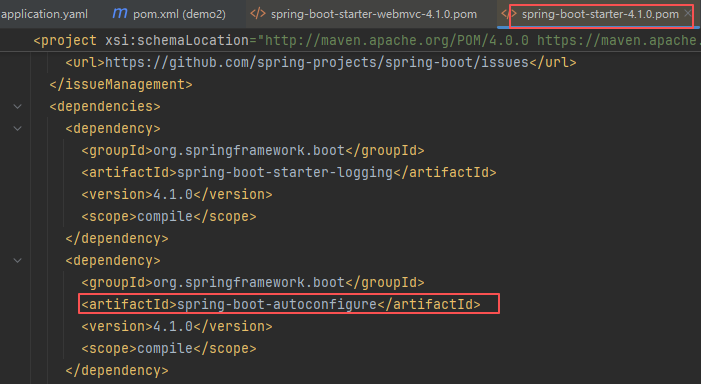
Task: Click artifactId spring-boot-starter-logging line
Action: point(289,172)
